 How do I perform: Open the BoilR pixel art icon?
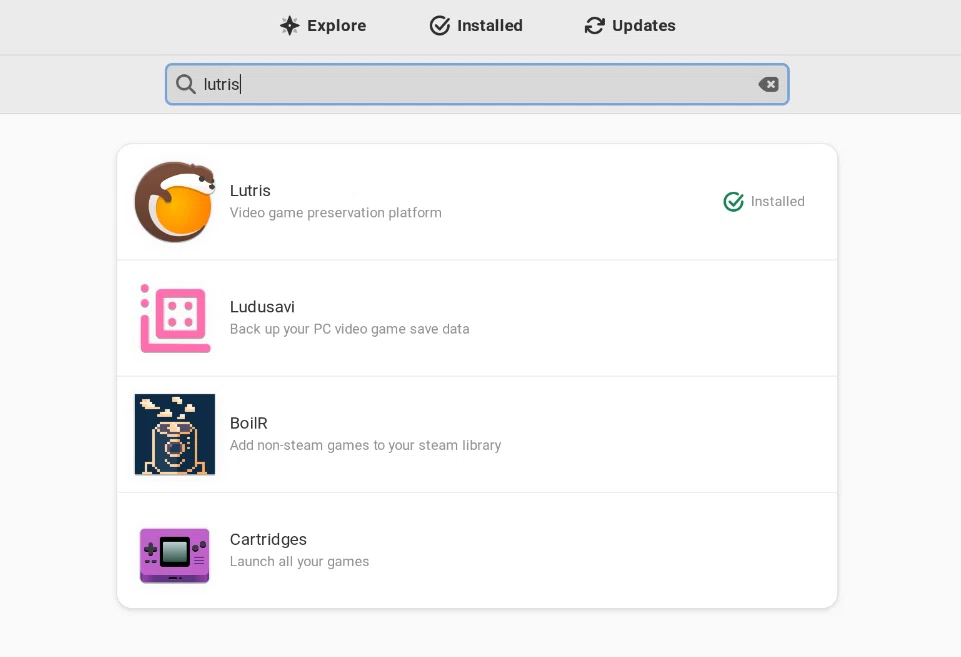tap(175, 434)
